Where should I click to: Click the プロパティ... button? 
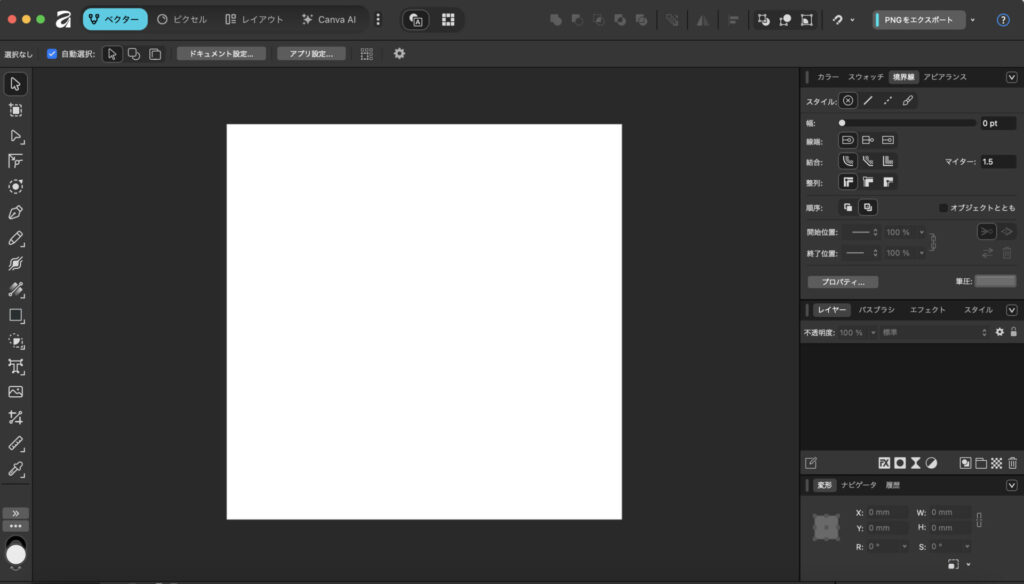[x=843, y=282]
